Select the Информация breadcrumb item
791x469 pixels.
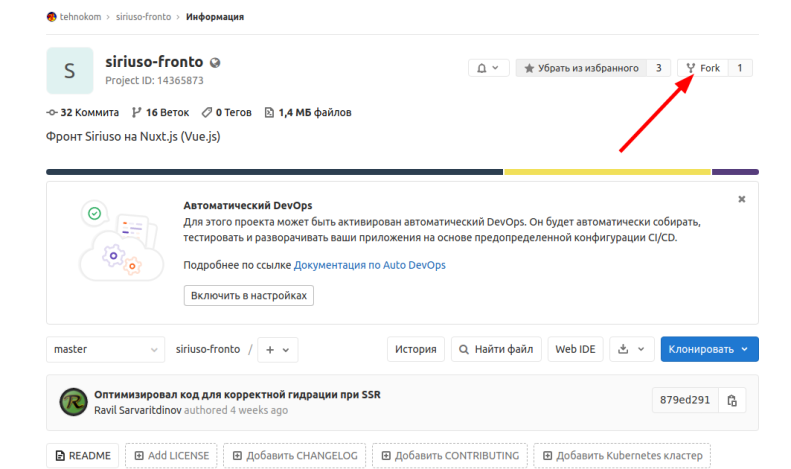tap(215, 17)
